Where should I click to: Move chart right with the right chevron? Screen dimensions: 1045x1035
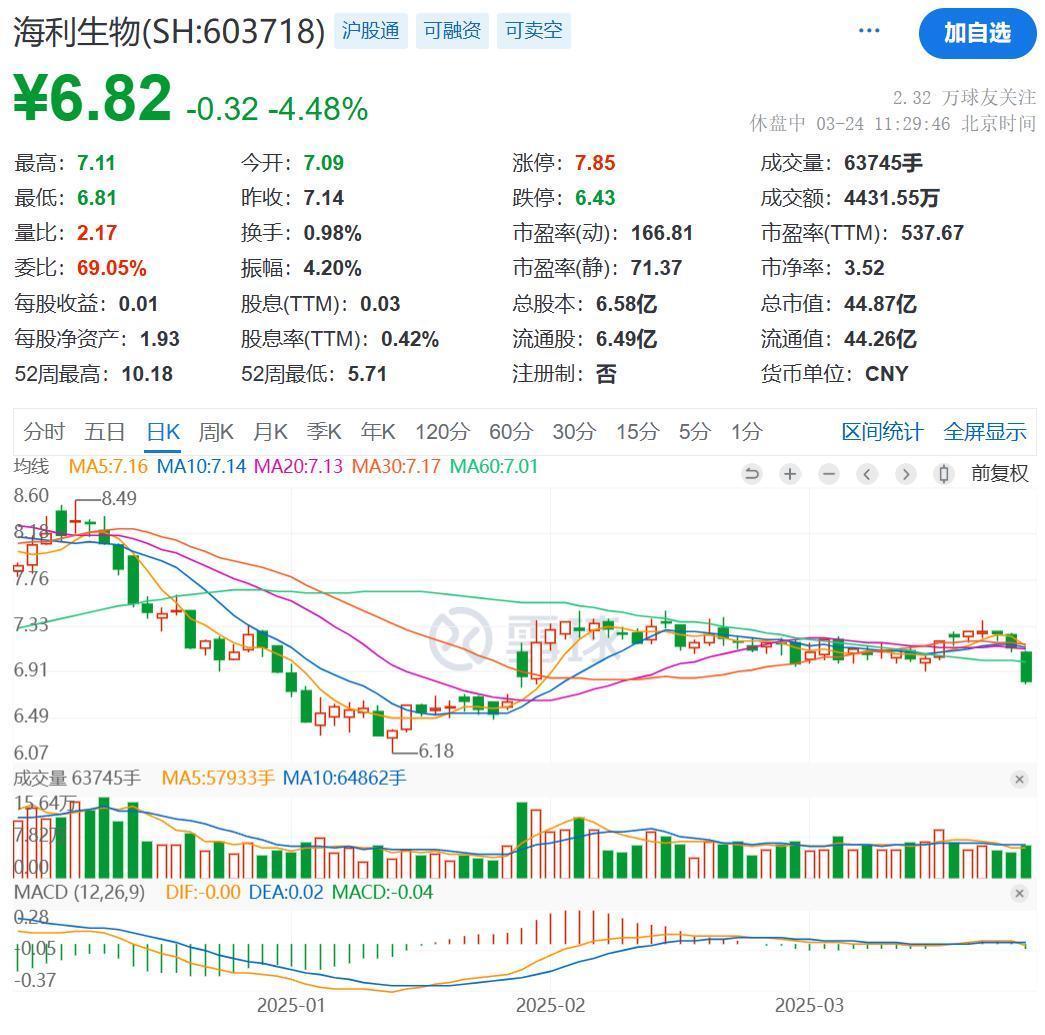click(x=906, y=474)
